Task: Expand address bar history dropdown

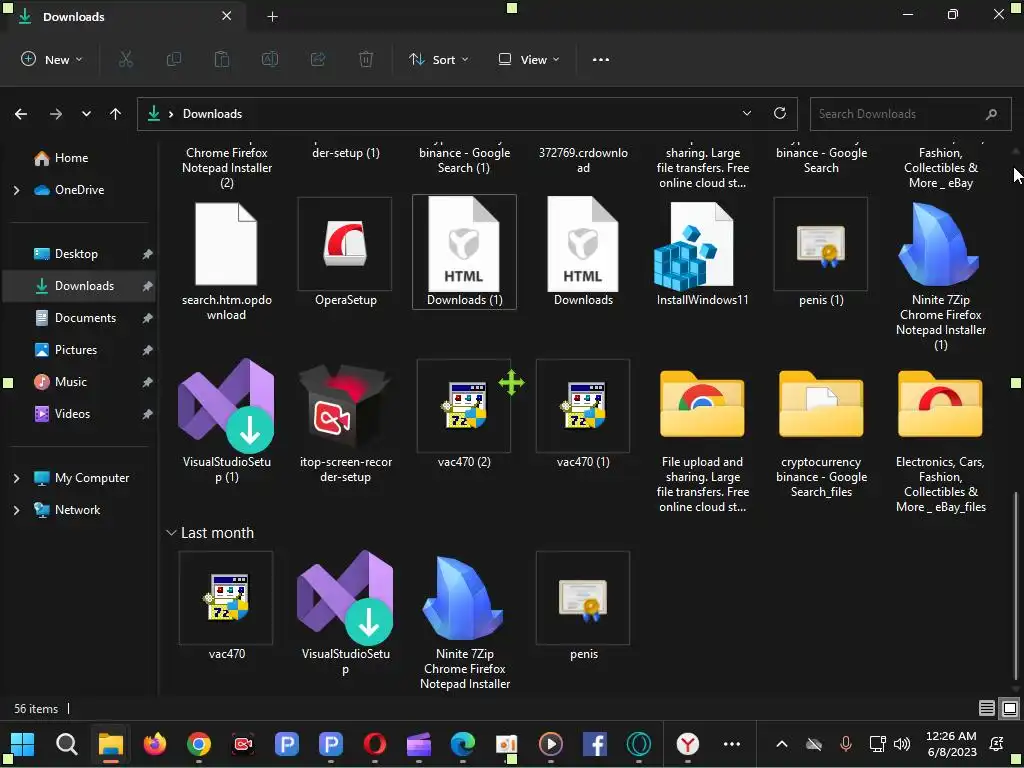Action: [746, 113]
